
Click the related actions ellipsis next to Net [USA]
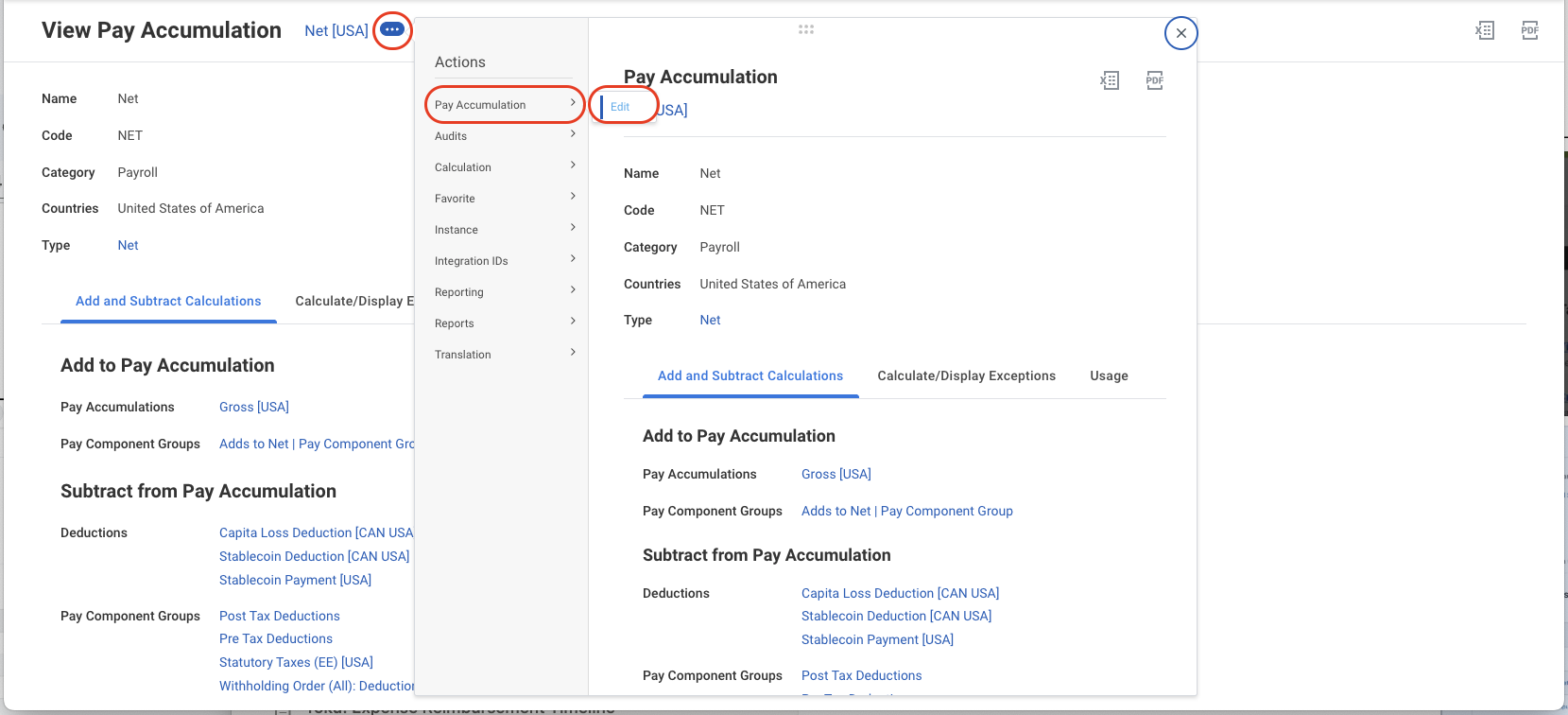click(392, 30)
